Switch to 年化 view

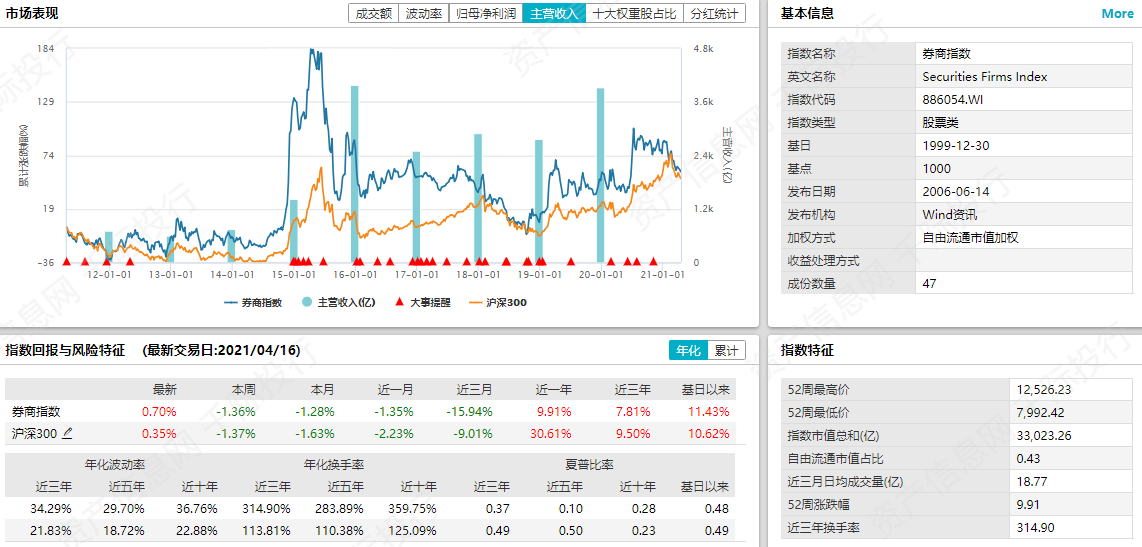click(x=688, y=351)
